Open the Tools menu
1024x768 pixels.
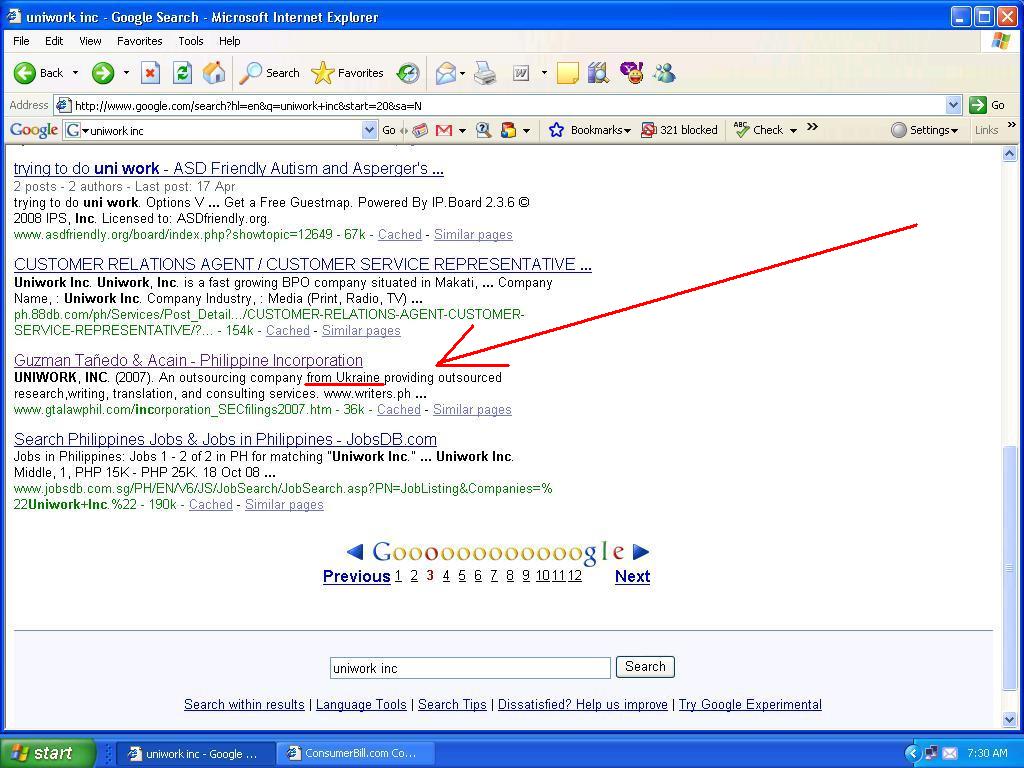(191, 41)
